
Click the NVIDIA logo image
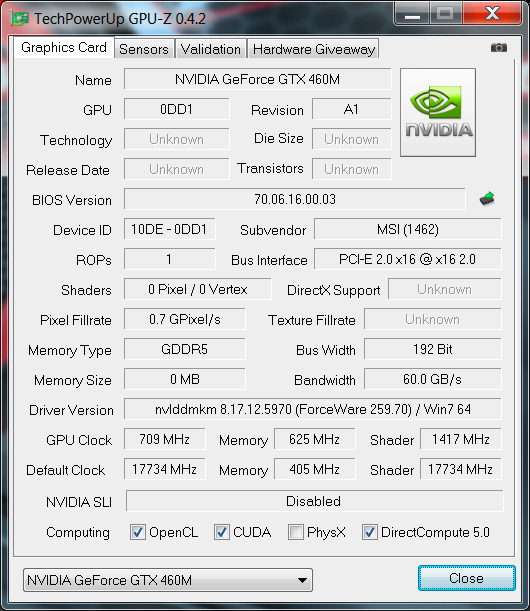pyautogui.click(x=438, y=113)
